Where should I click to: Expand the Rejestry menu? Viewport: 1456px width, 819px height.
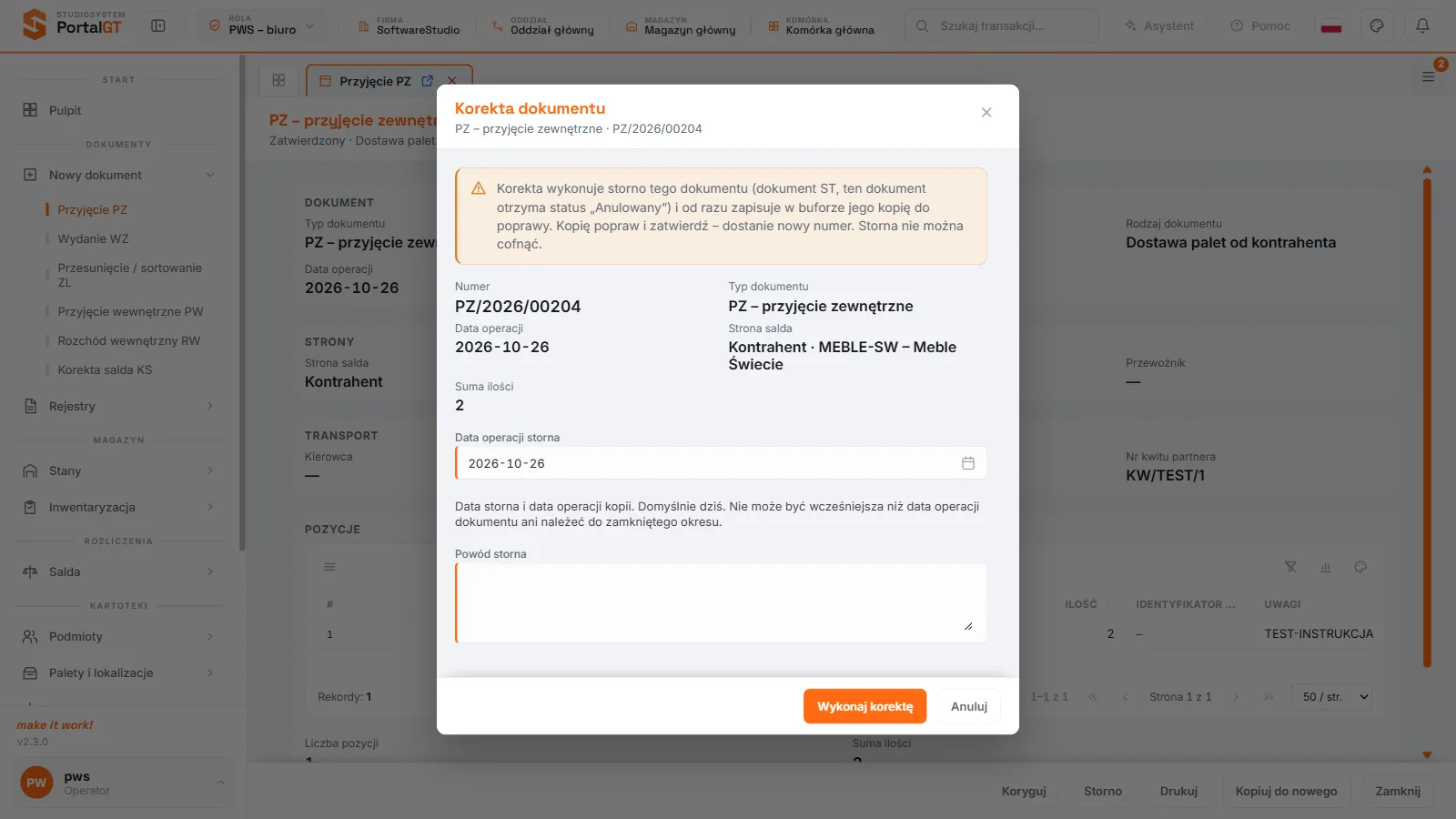point(118,406)
